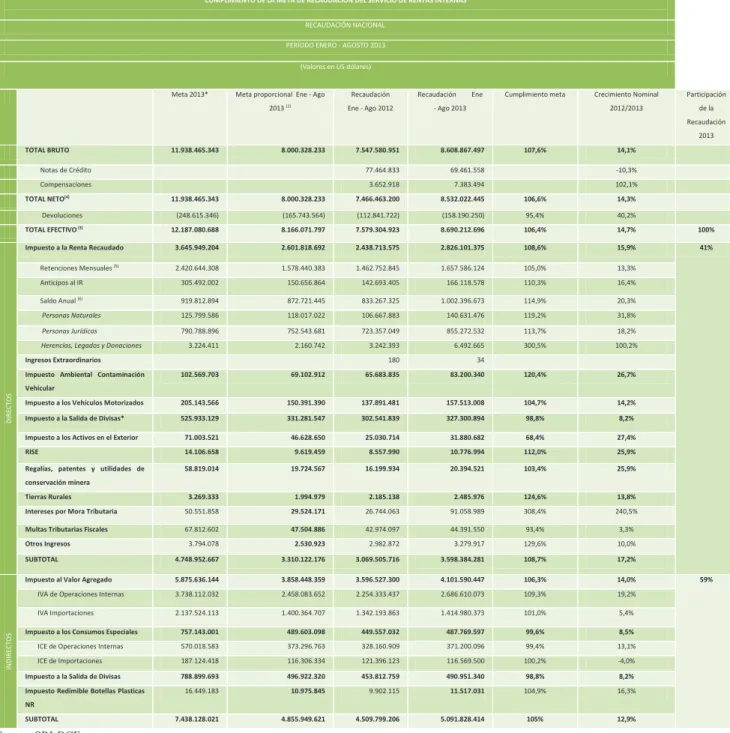This screenshot has width=730, height=733.
Task: Click the value (248.615.346)
Action: click(197, 216)
